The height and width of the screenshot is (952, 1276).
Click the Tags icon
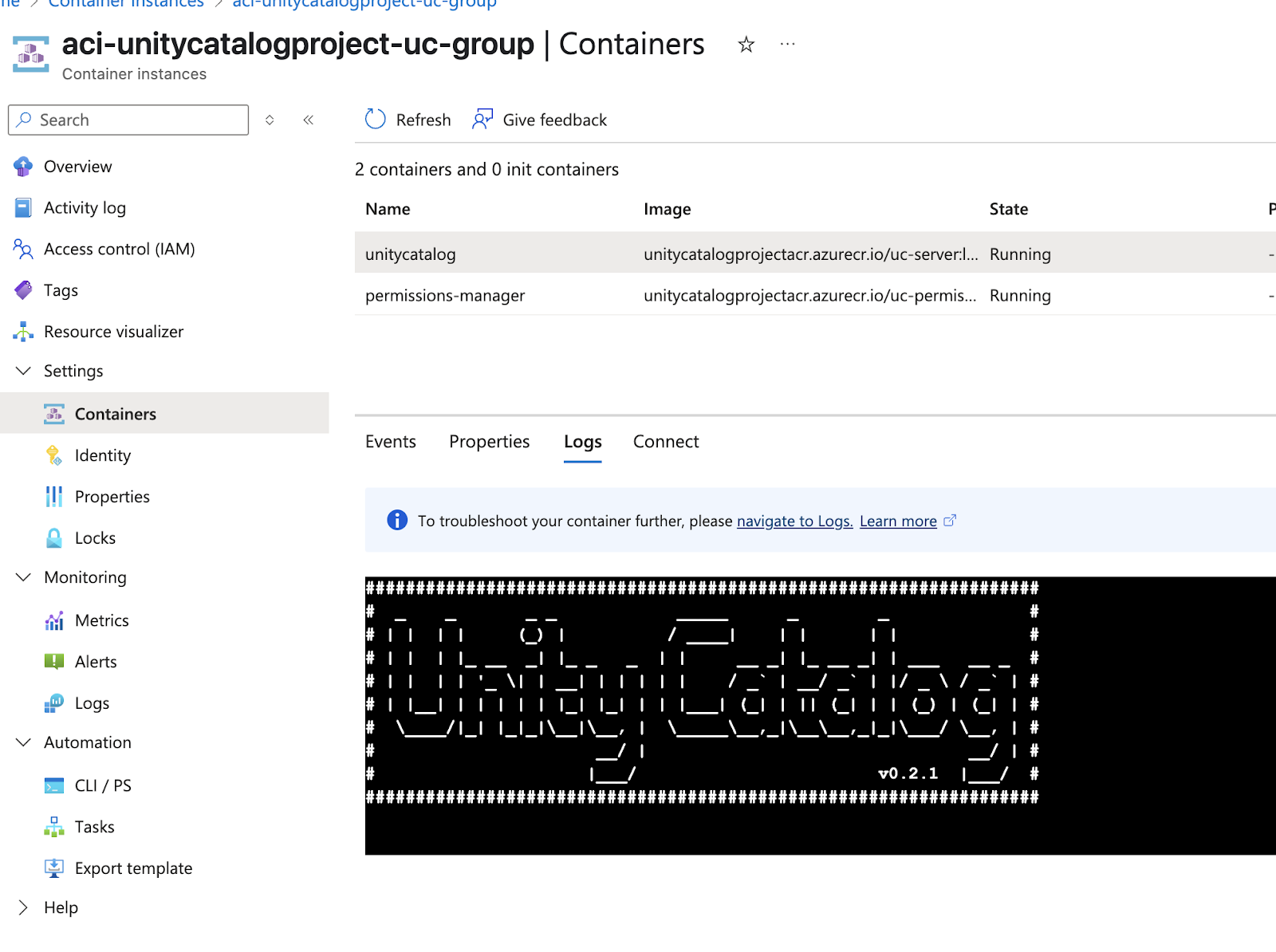(x=23, y=290)
